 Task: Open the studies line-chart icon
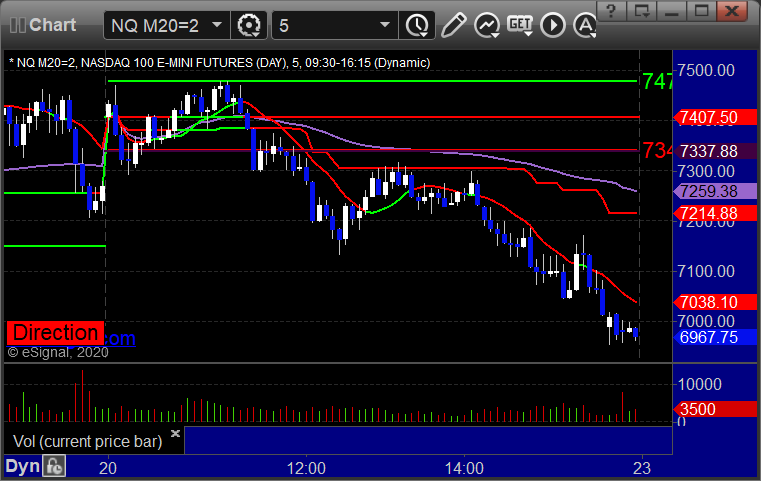pos(487,25)
